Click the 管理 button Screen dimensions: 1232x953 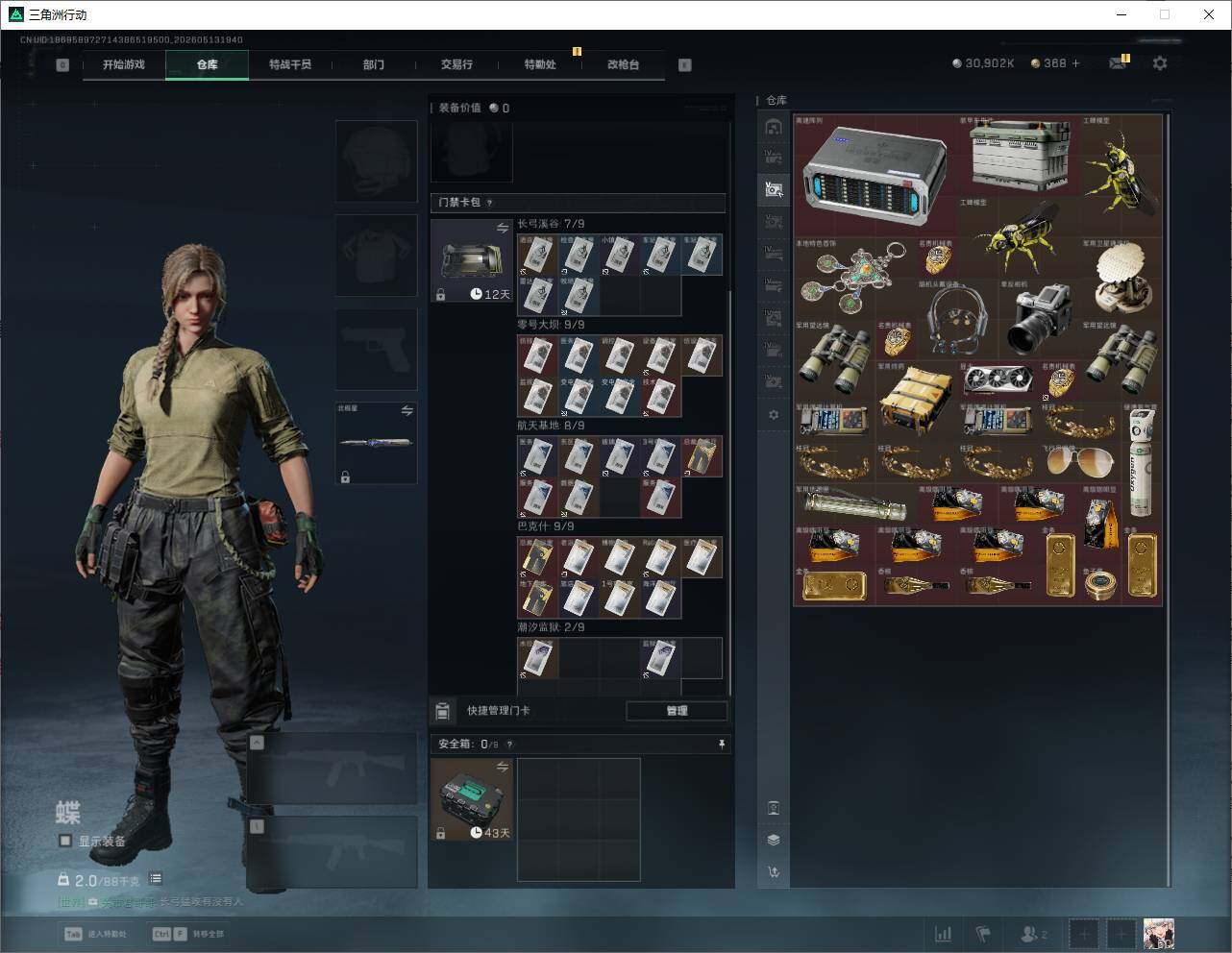tap(677, 711)
